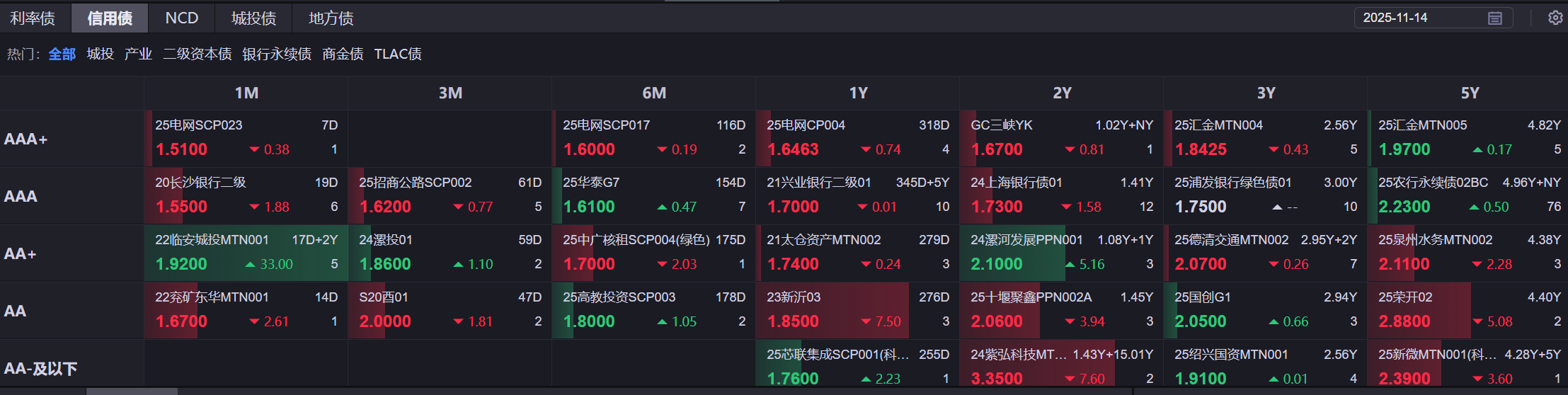Click the white up arrow in 25浦发银行绿色债01 cell
Image resolution: width=1568 pixels, height=395 pixels.
[x=1277, y=207]
